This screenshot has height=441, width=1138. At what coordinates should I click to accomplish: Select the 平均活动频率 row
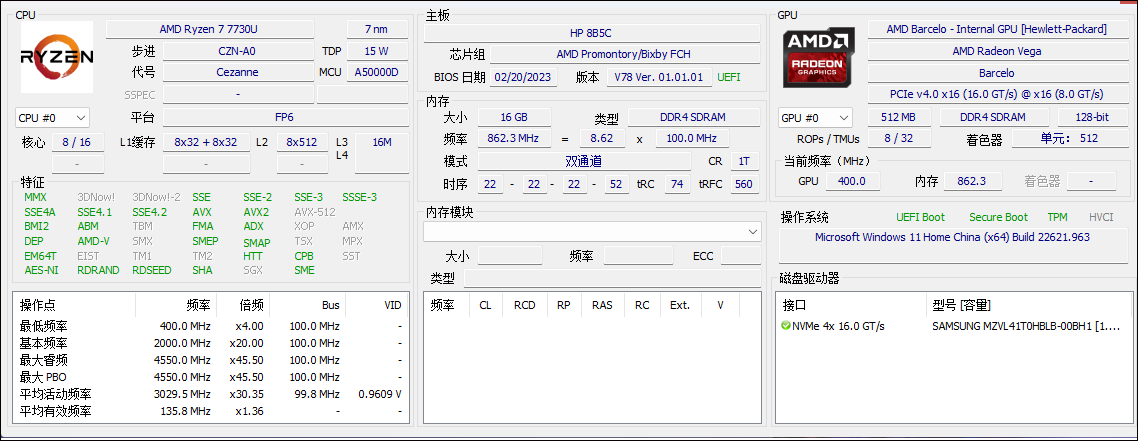tap(210, 395)
